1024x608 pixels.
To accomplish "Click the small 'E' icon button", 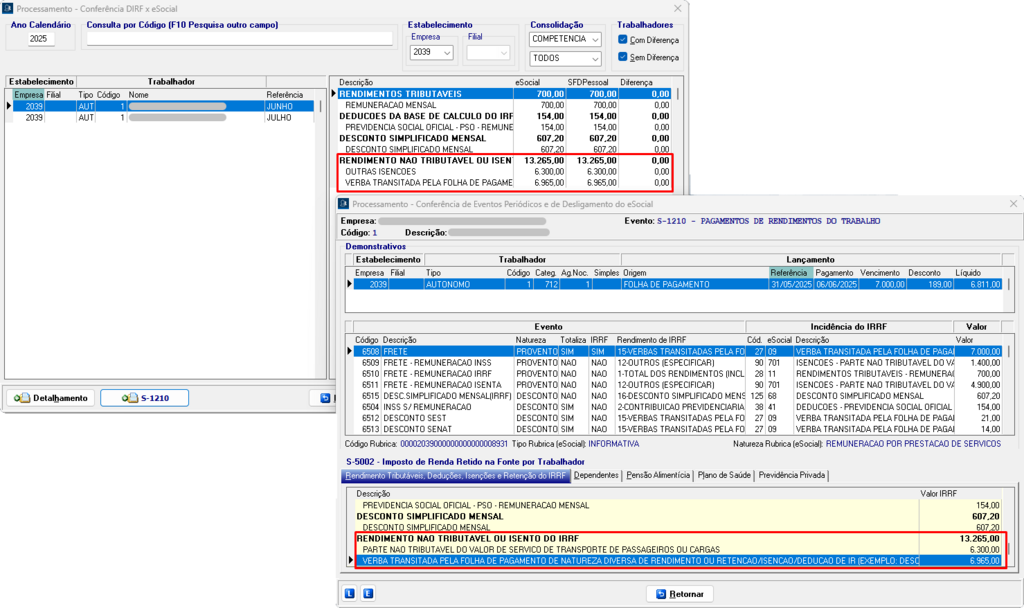I will click(x=367, y=593).
